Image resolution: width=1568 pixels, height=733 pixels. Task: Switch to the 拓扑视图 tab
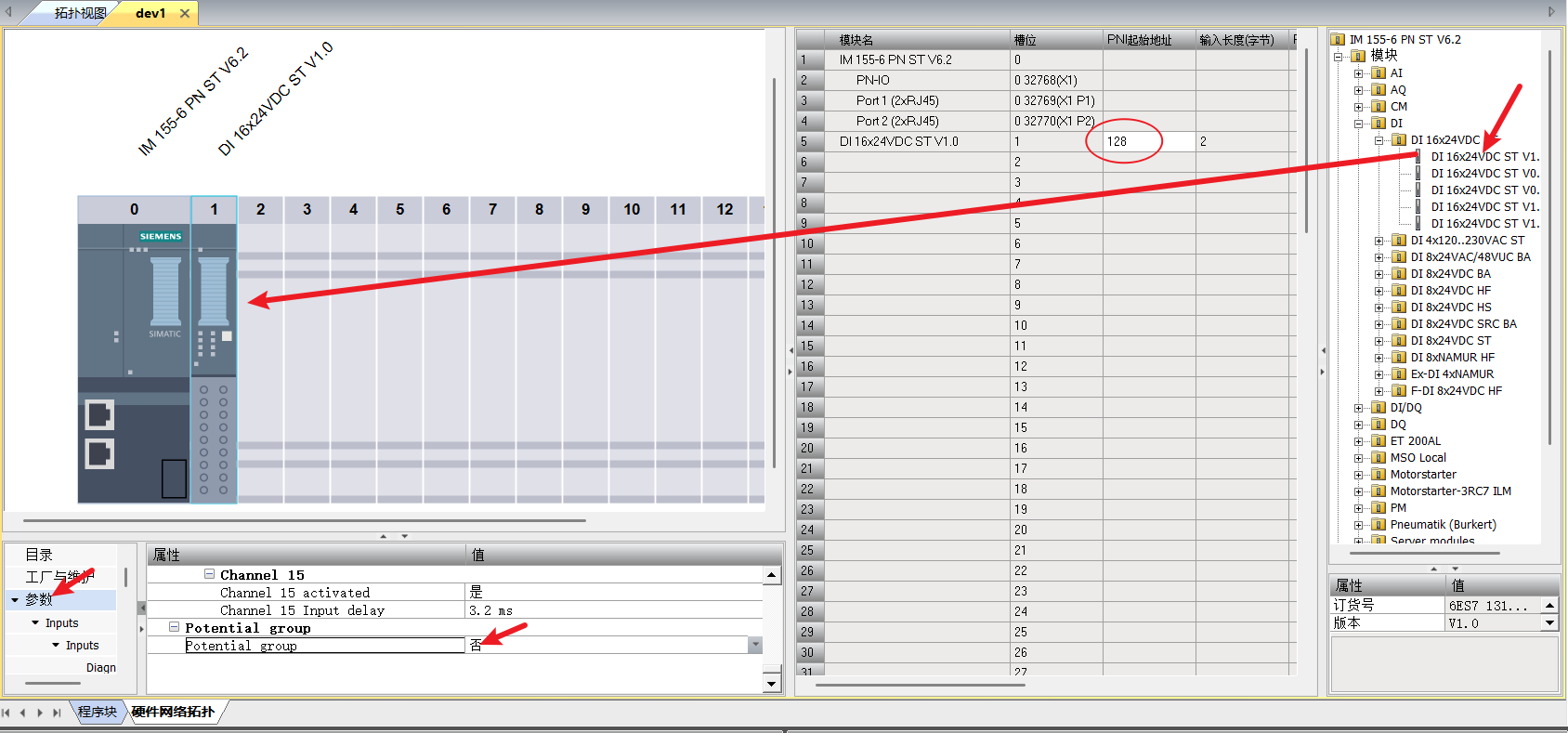[x=80, y=13]
